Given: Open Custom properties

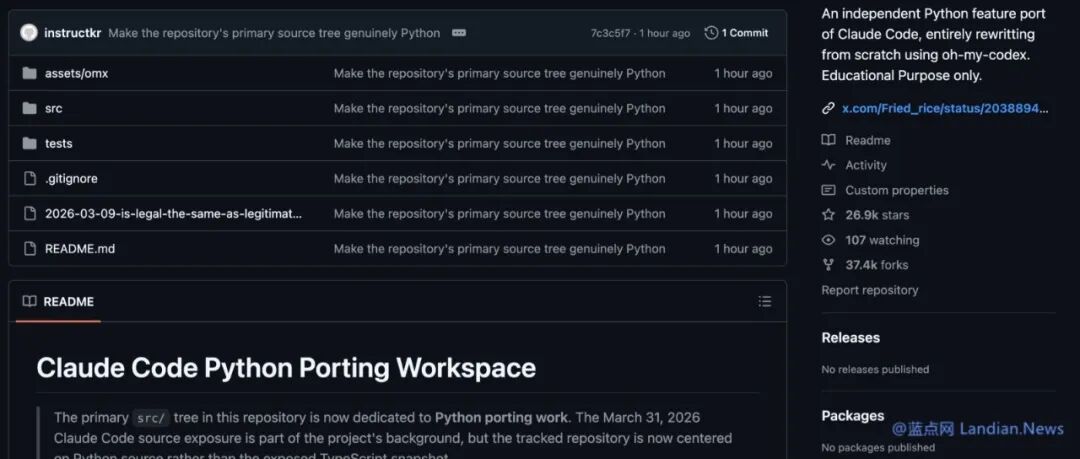Looking at the screenshot, I should pos(897,190).
